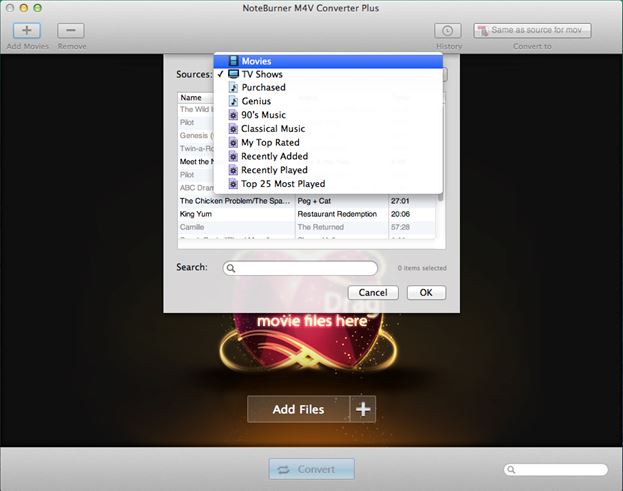Select Movies in the sources menu
Viewport: 623px width, 491px height.
tap(328, 61)
